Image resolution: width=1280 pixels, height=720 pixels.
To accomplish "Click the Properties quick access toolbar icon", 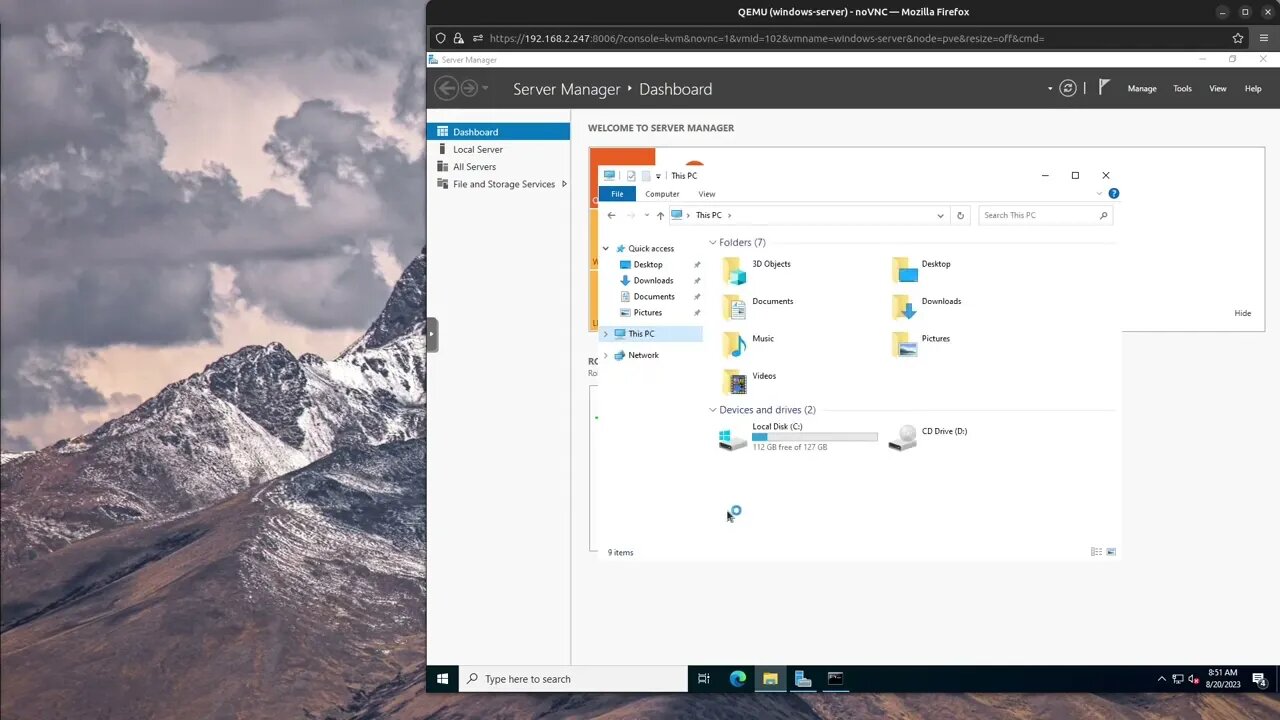I will point(631,176).
